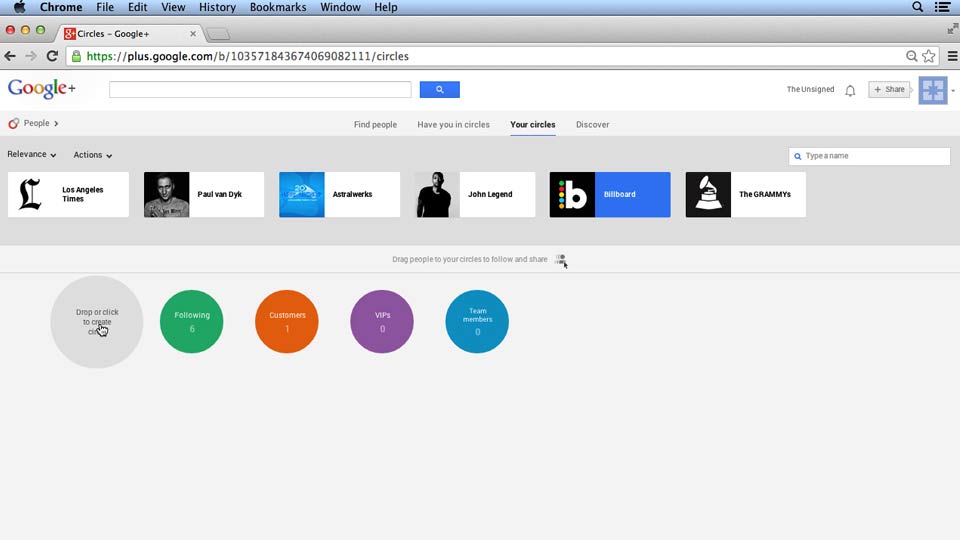Select the blue Team members circle
Image resolution: width=960 pixels, height=540 pixels.
tap(477, 321)
